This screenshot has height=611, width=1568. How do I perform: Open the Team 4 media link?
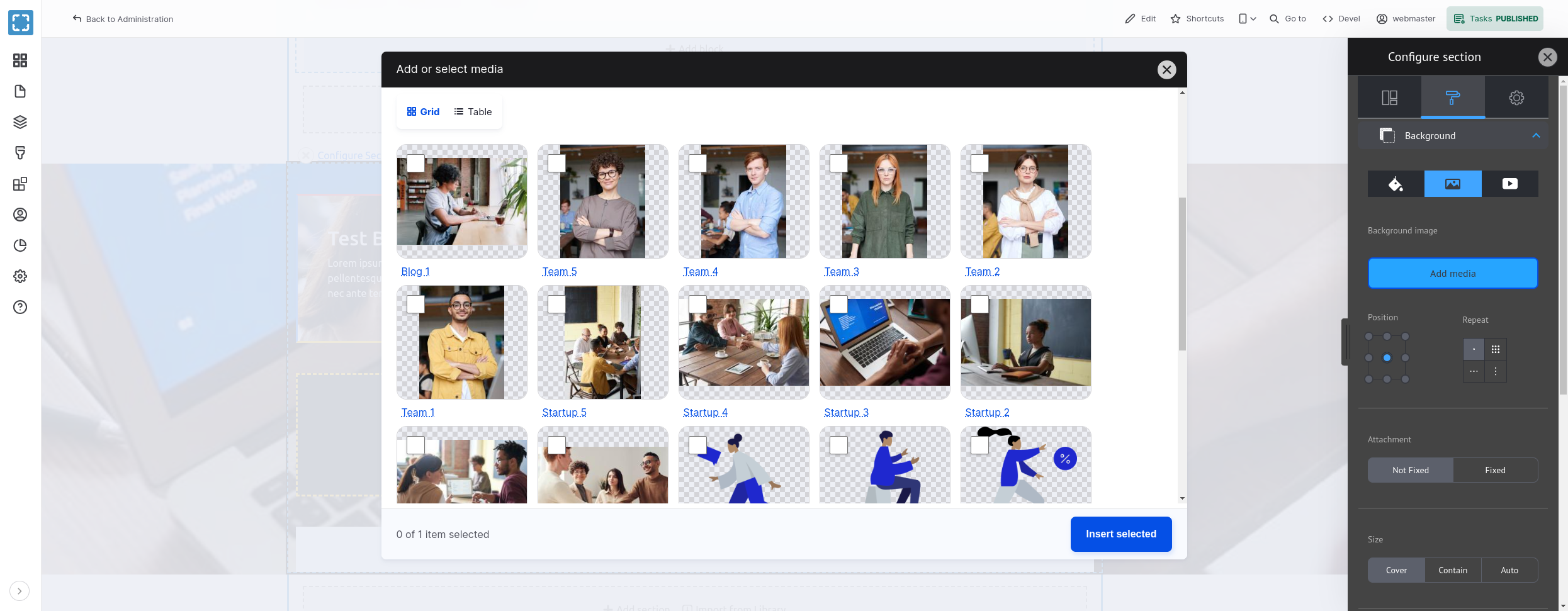pos(701,272)
